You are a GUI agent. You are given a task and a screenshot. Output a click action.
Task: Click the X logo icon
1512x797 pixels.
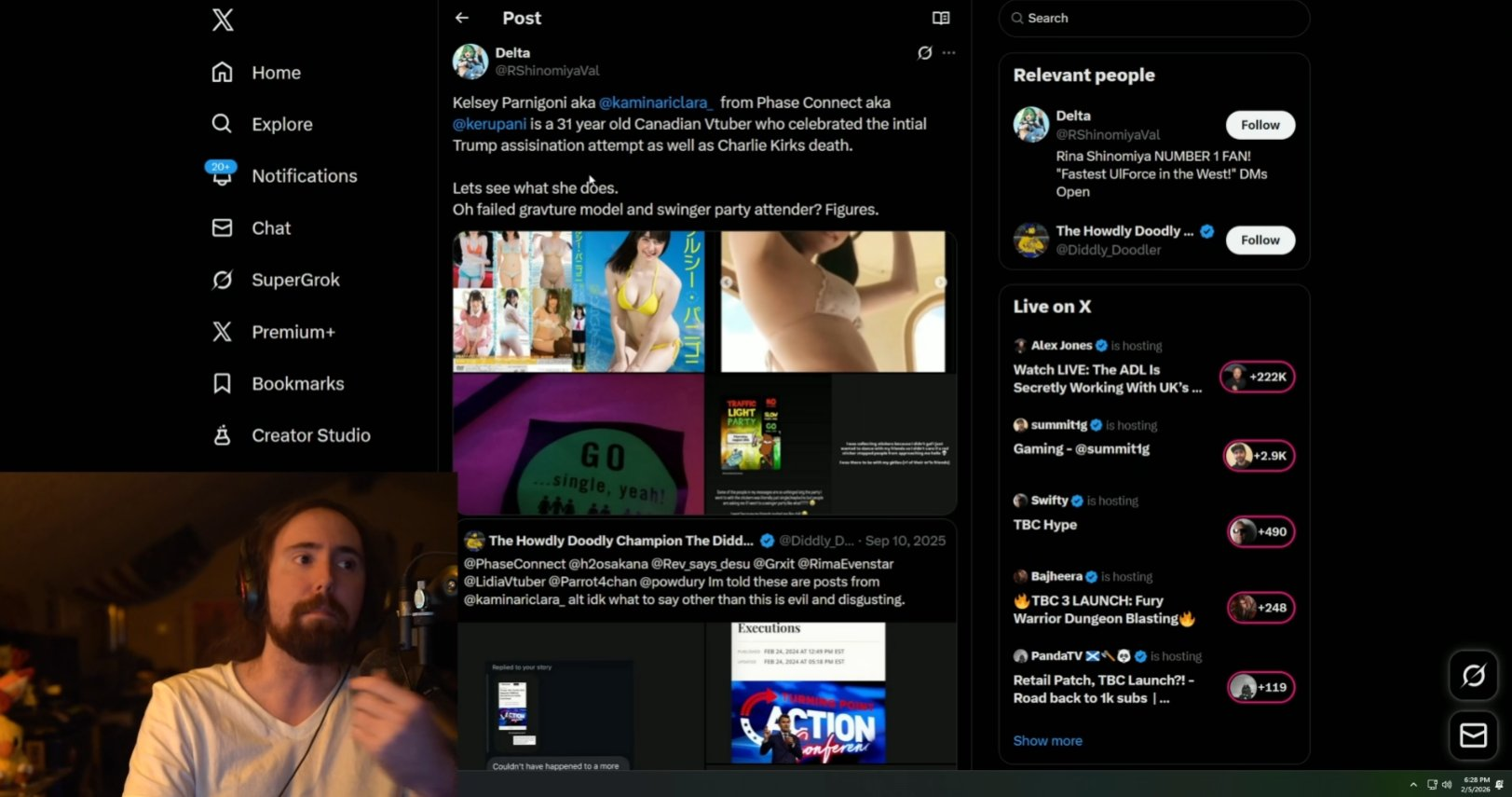223,20
